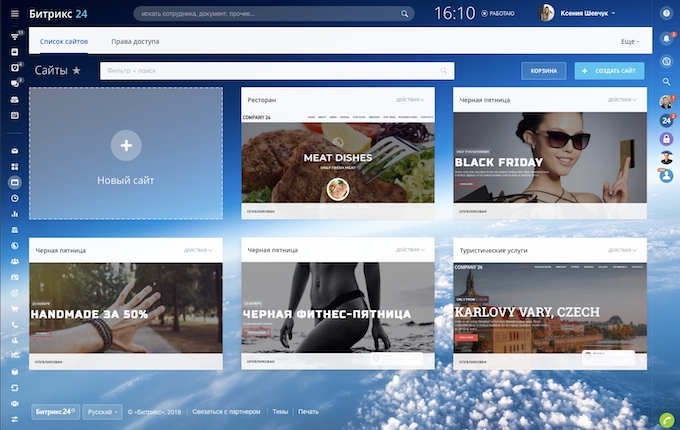Screen dimensions: 680x430
Task: Click the notifications bell icon
Action: [666, 39]
